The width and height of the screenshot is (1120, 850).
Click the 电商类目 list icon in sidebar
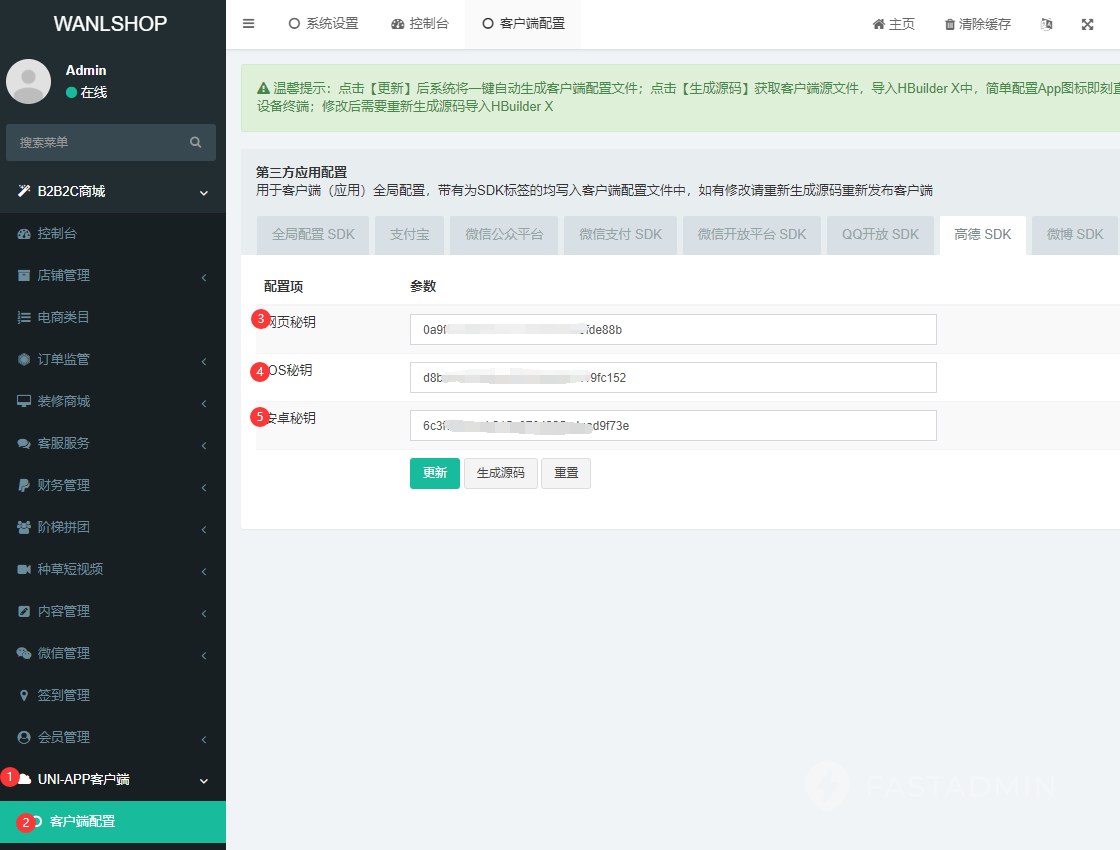tap(24, 317)
